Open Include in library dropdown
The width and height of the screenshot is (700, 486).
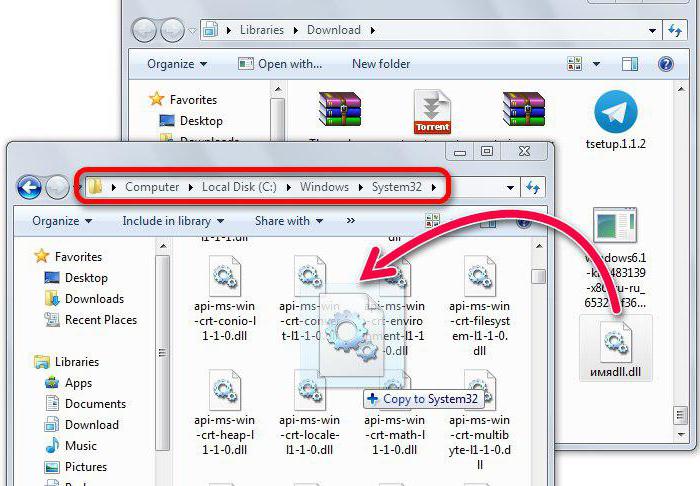[173, 221]
